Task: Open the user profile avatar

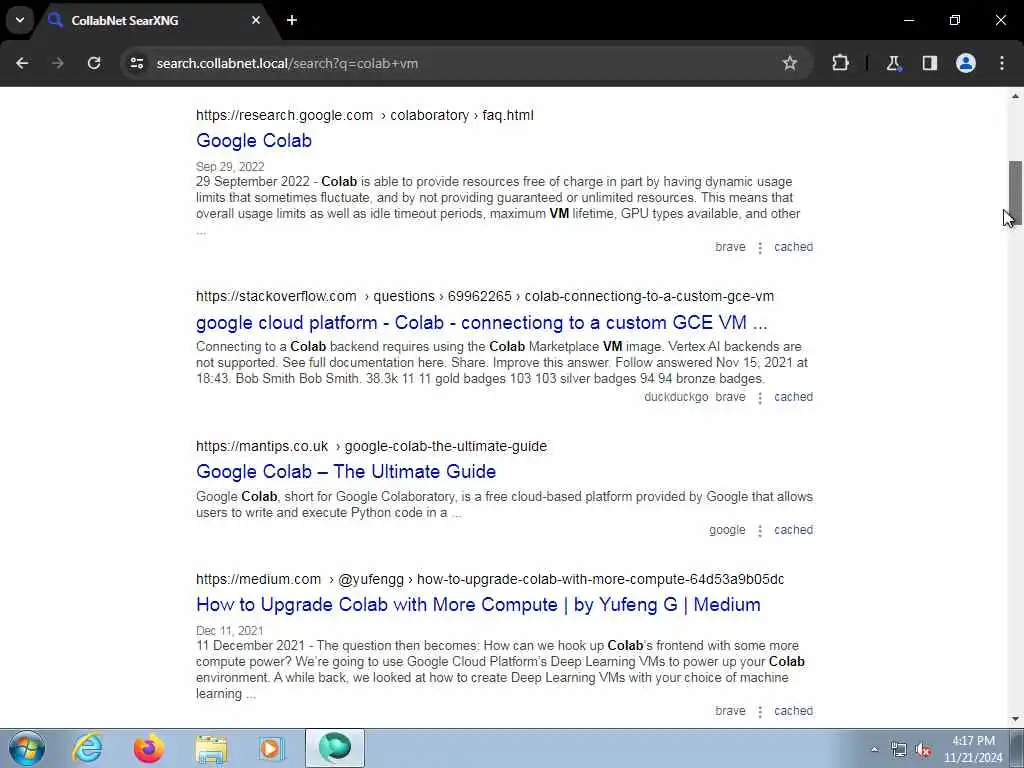Action: [x=966, y=63]
